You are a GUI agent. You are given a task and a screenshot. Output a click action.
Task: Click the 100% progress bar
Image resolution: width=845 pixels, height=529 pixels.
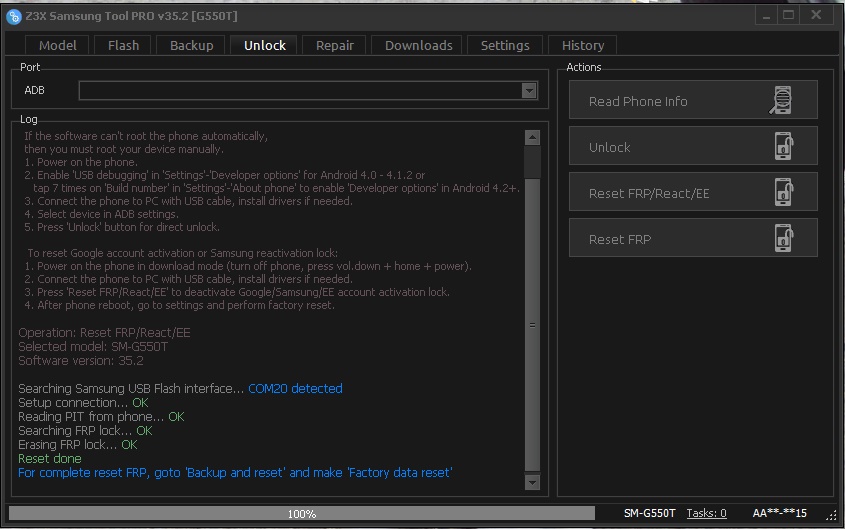click(x=302, y=513)
